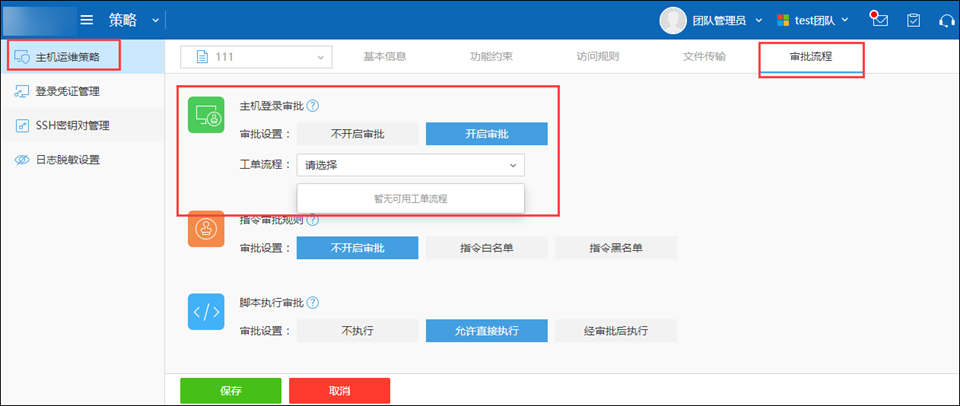Click the user avatar picture
The image size is (960, 406).
pos(673,21)
